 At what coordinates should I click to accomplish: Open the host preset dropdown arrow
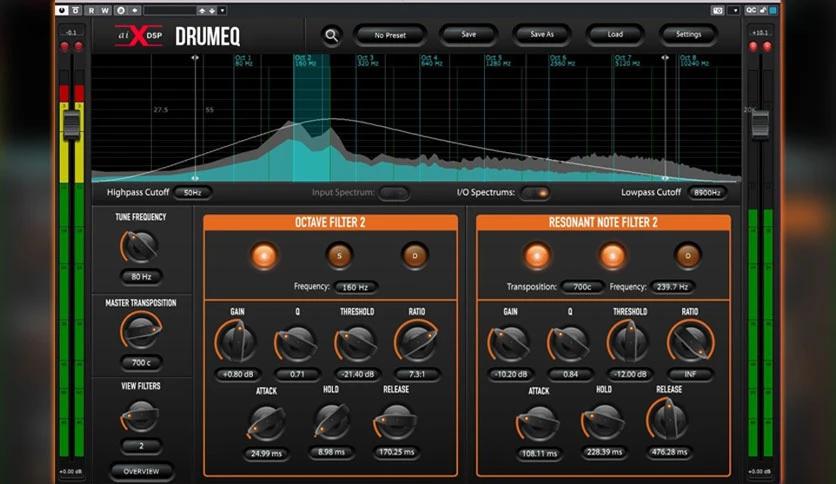coord(222,10)
